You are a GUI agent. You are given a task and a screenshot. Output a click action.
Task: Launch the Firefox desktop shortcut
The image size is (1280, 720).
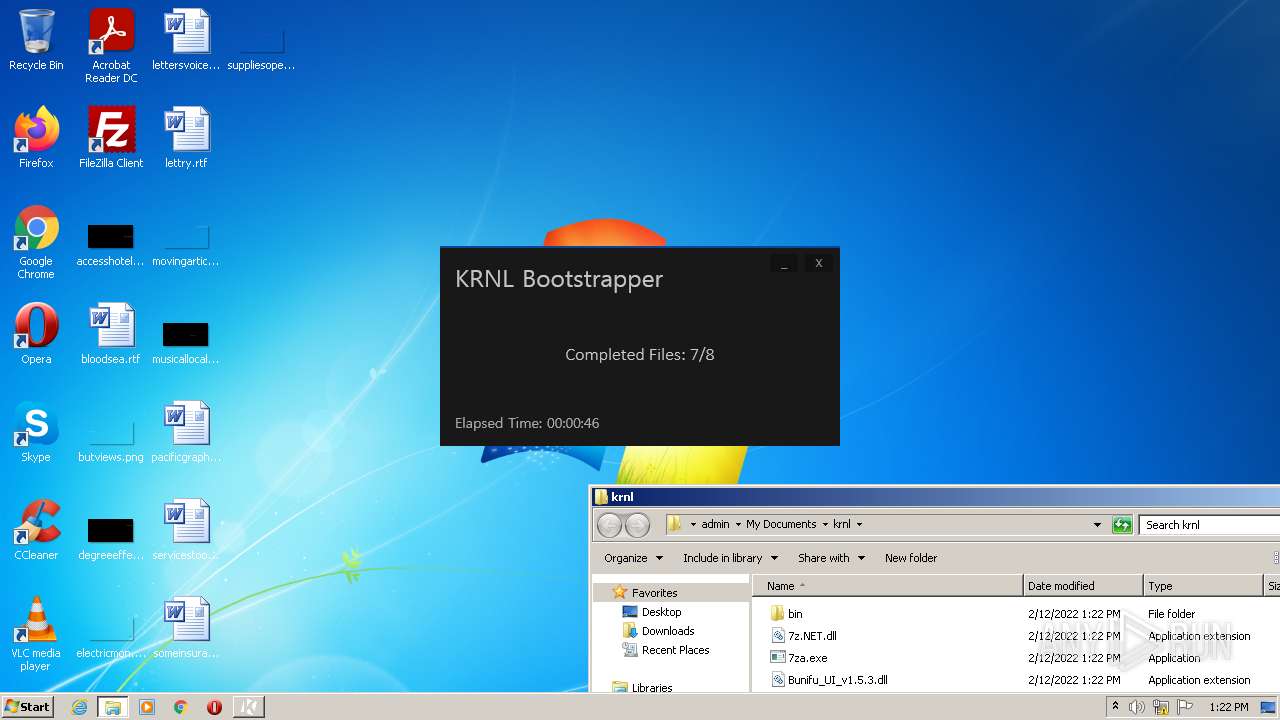click(36, 138)
